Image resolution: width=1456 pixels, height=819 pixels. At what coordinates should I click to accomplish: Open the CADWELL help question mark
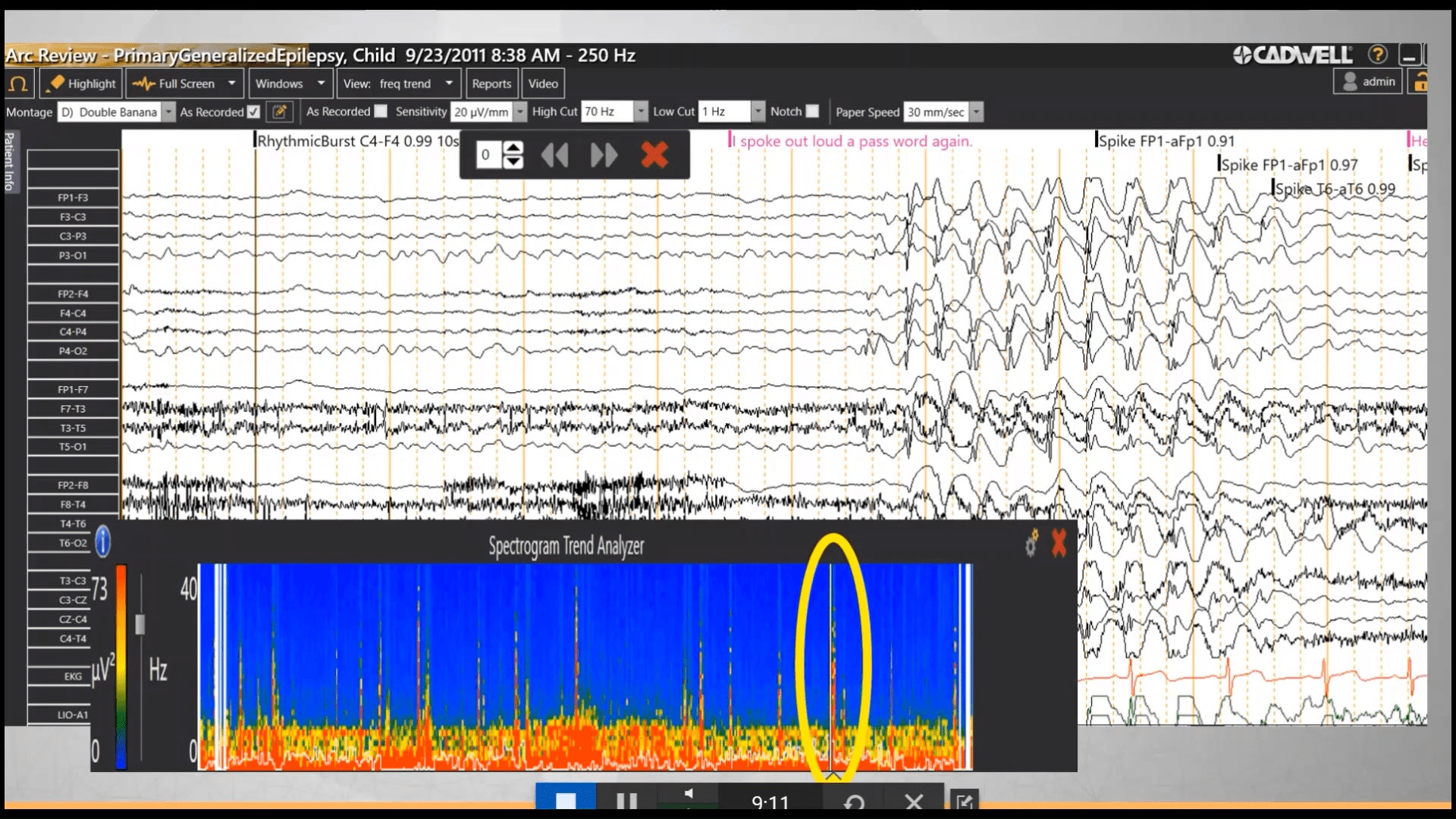pyautogui.click(x=1379, y=55)
